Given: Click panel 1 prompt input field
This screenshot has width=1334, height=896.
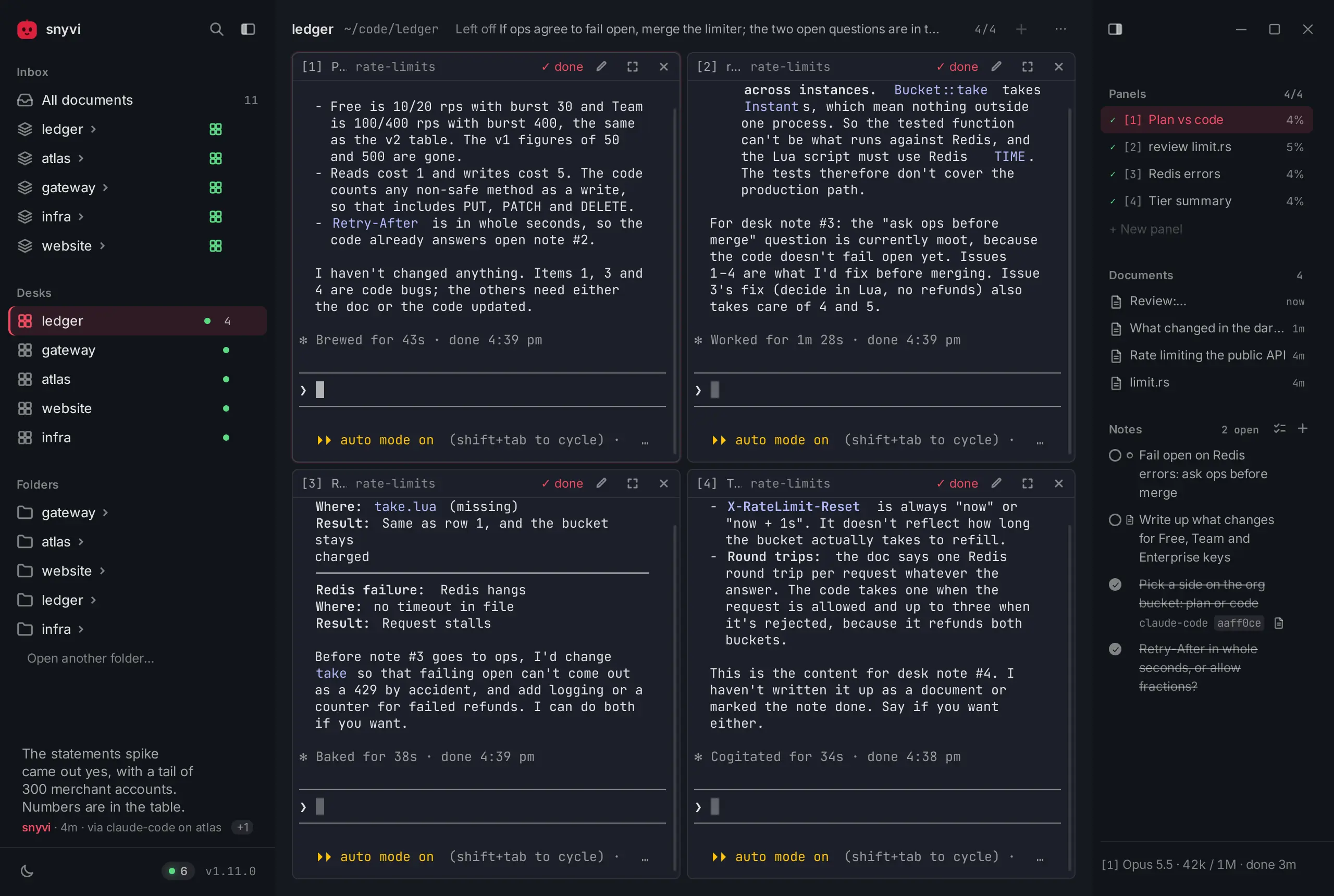Looking at the screenshot, I should point(482,390).
